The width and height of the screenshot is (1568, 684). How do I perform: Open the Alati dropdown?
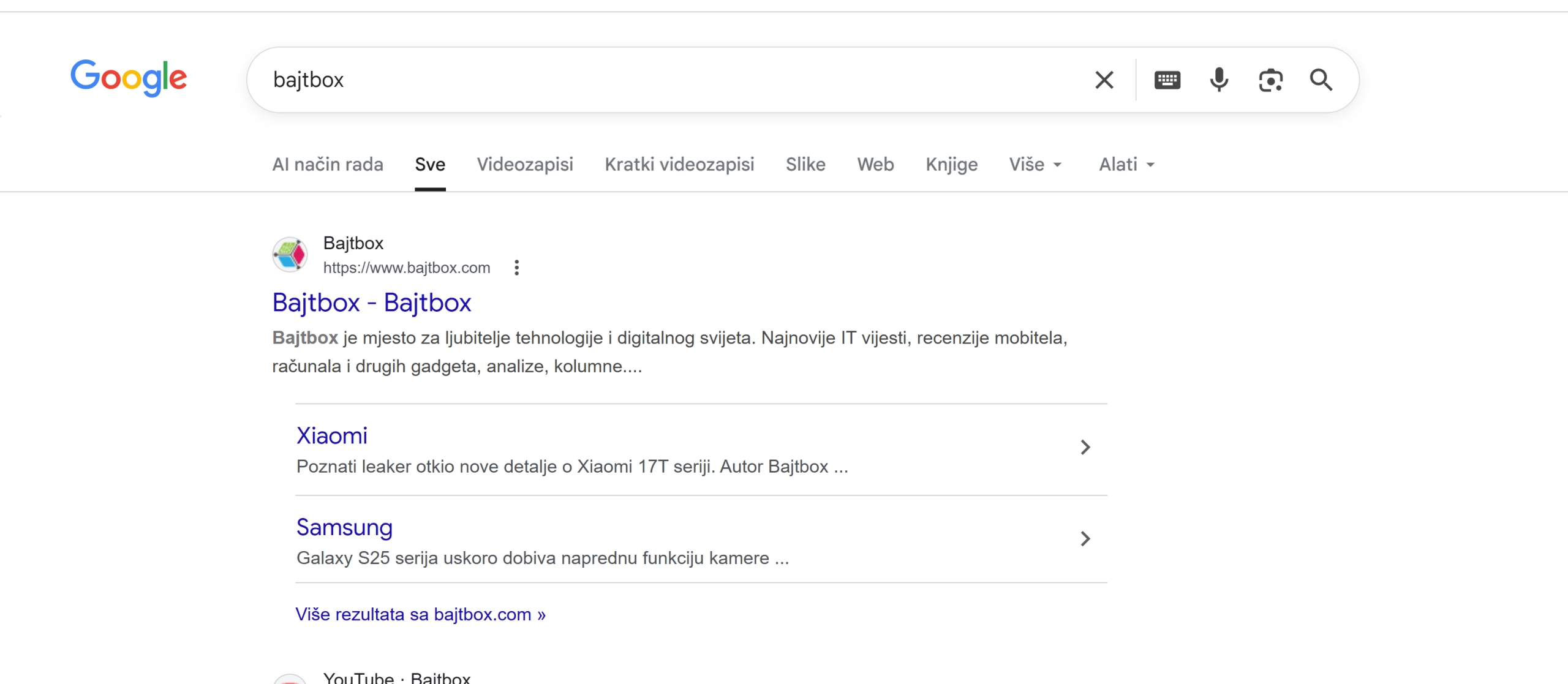1126,164
